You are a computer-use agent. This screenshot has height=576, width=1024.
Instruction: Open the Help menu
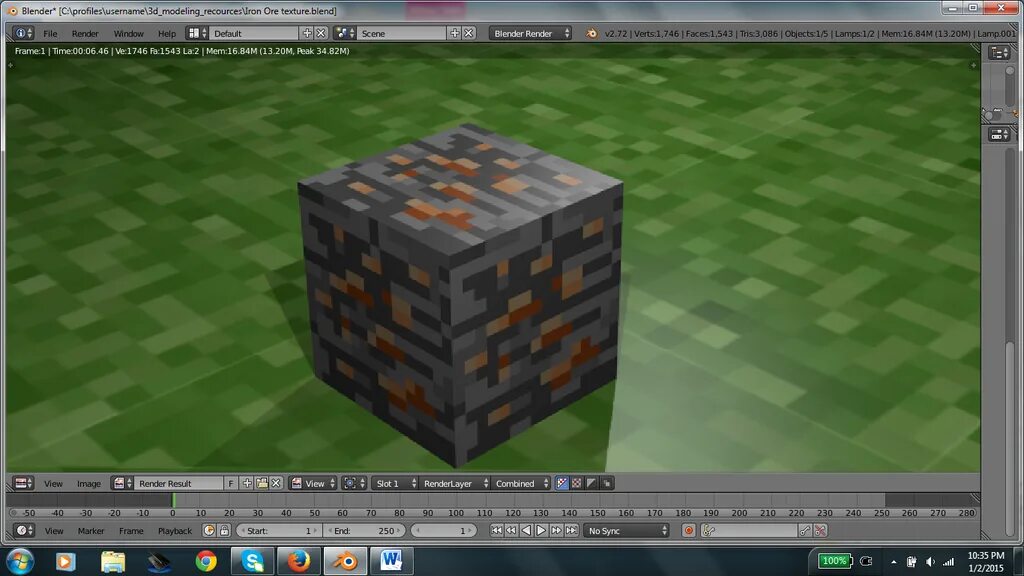(167, 33)
